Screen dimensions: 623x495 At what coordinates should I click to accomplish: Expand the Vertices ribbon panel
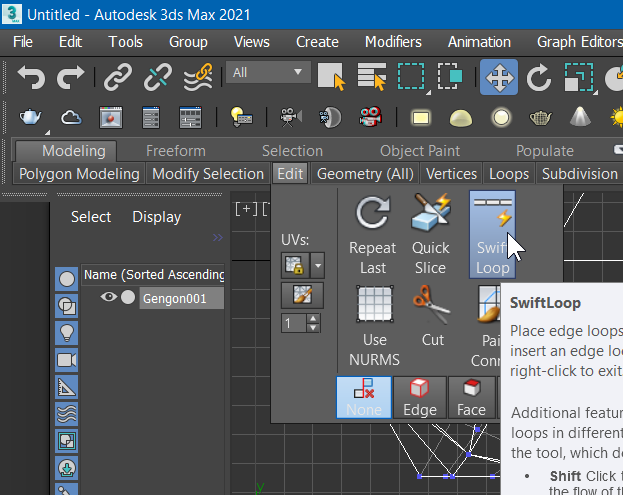[451, 174]
